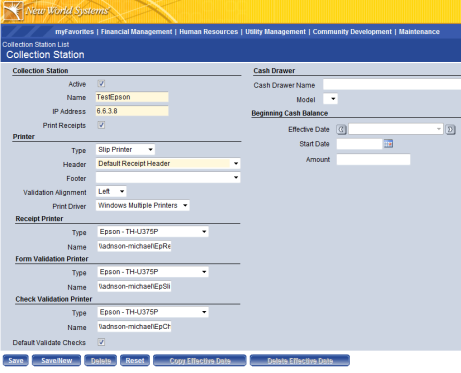Select the Receipt Printer Type dropdown

(x=153, y=232)
